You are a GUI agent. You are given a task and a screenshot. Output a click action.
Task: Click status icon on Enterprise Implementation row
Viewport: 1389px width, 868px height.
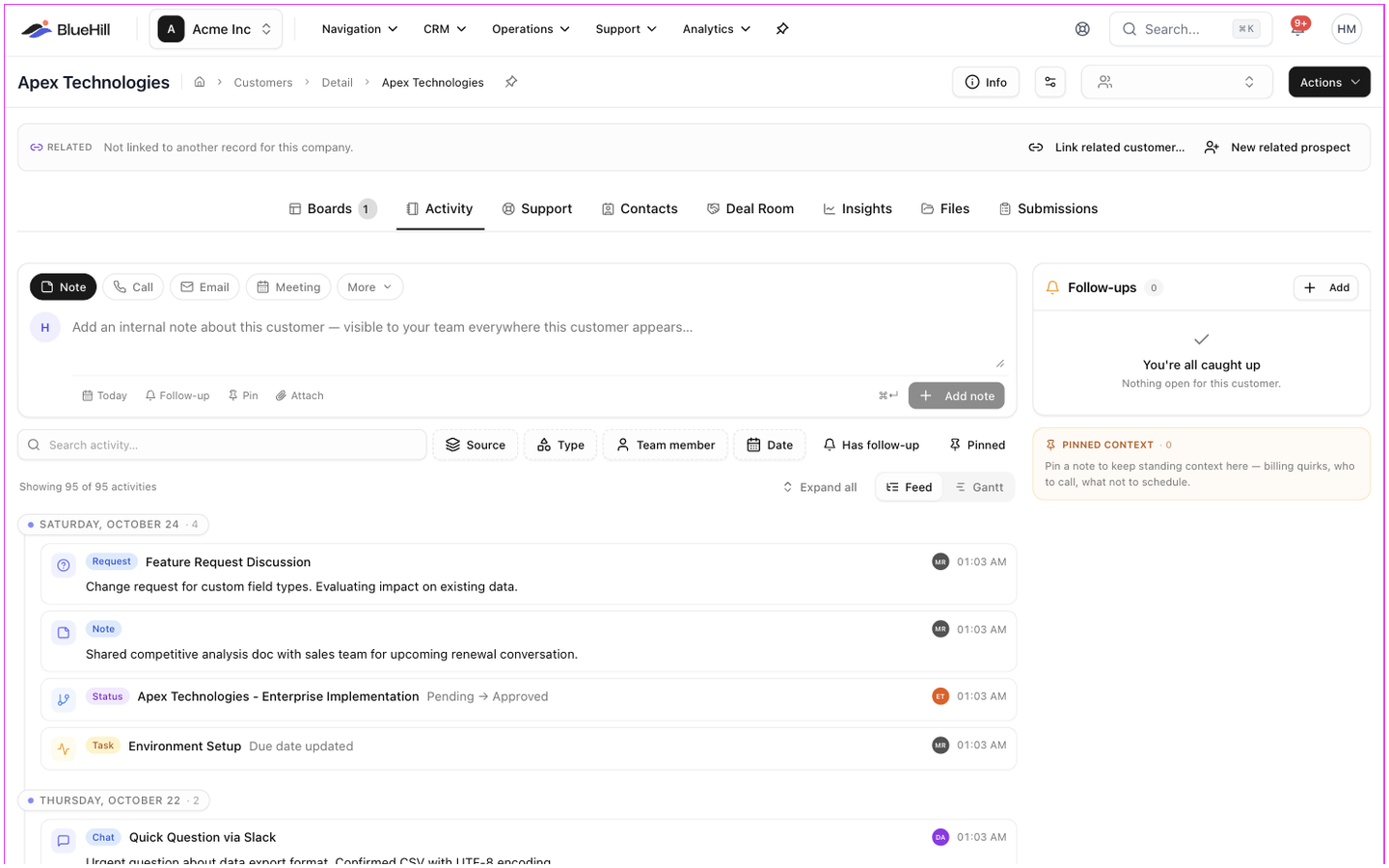tap(64, 699)
